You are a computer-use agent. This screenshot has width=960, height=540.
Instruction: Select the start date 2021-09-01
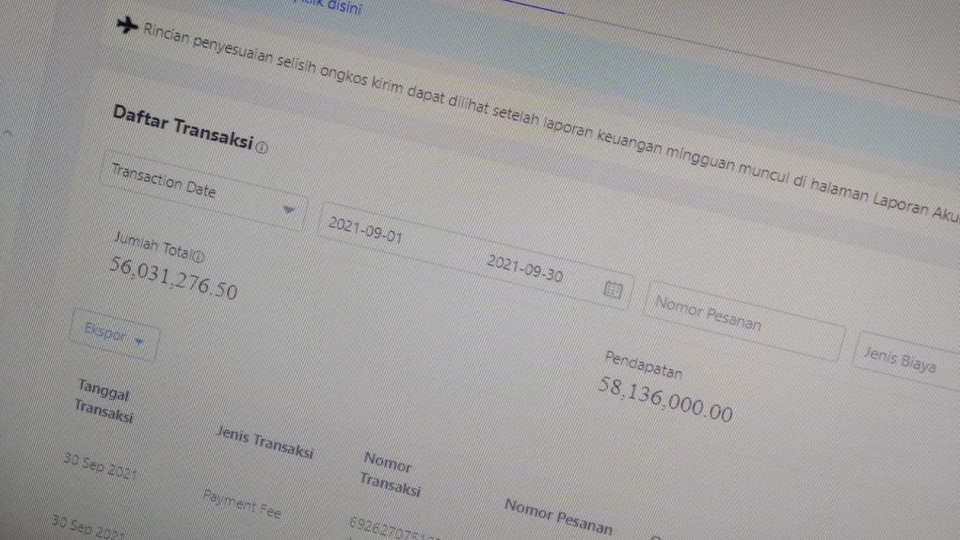point(365,231)
